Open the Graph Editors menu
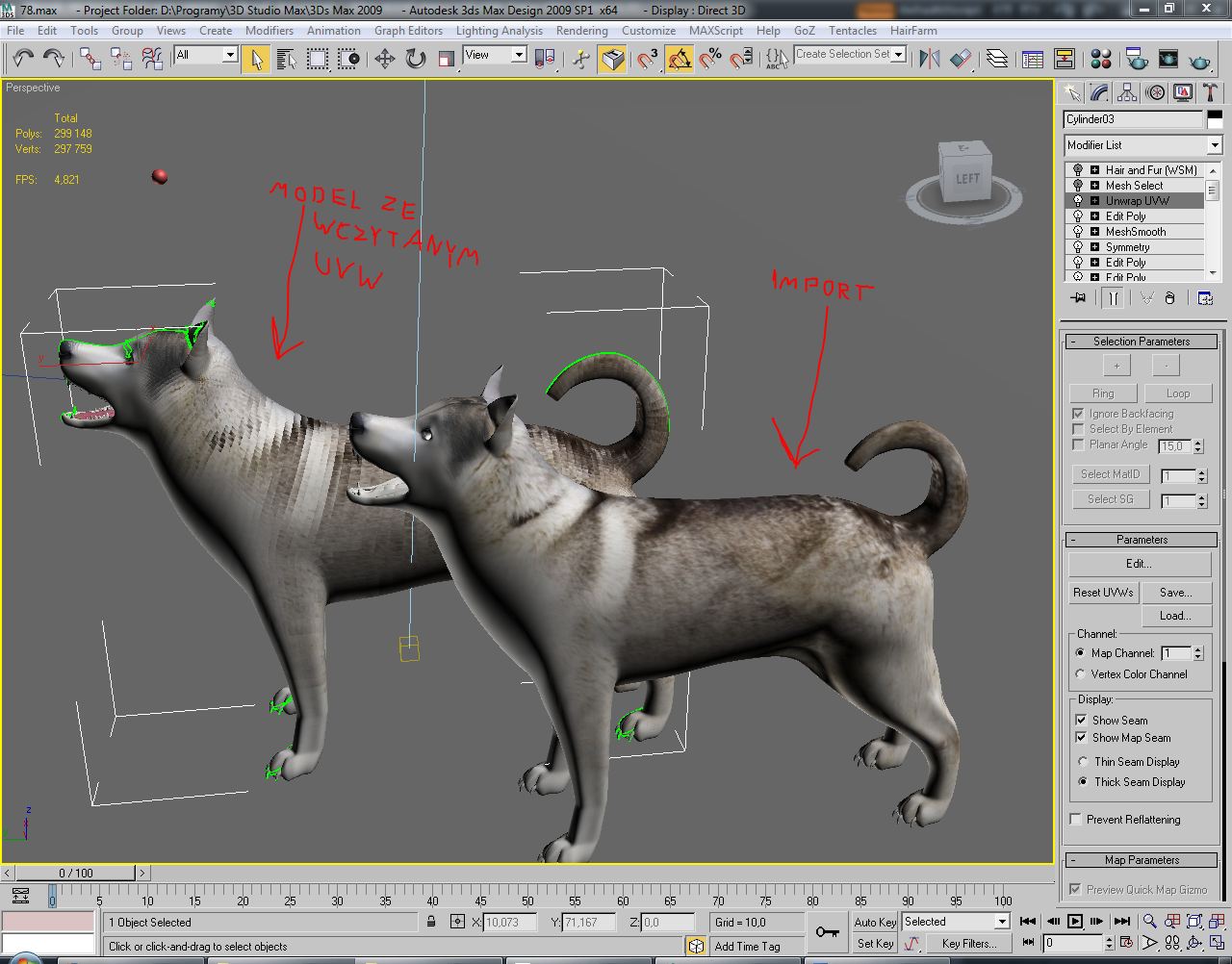The image size is (1232, 964). point(408,31)
